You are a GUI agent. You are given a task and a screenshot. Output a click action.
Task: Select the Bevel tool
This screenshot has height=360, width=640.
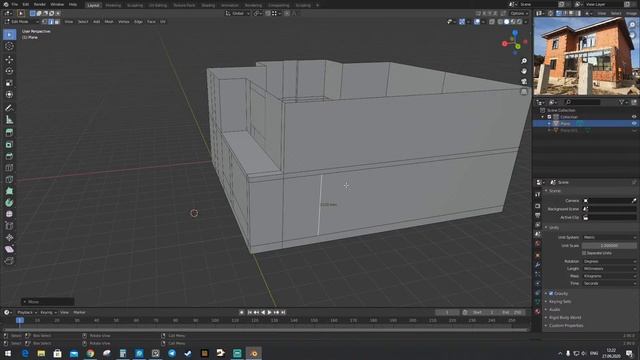[9, 156]
